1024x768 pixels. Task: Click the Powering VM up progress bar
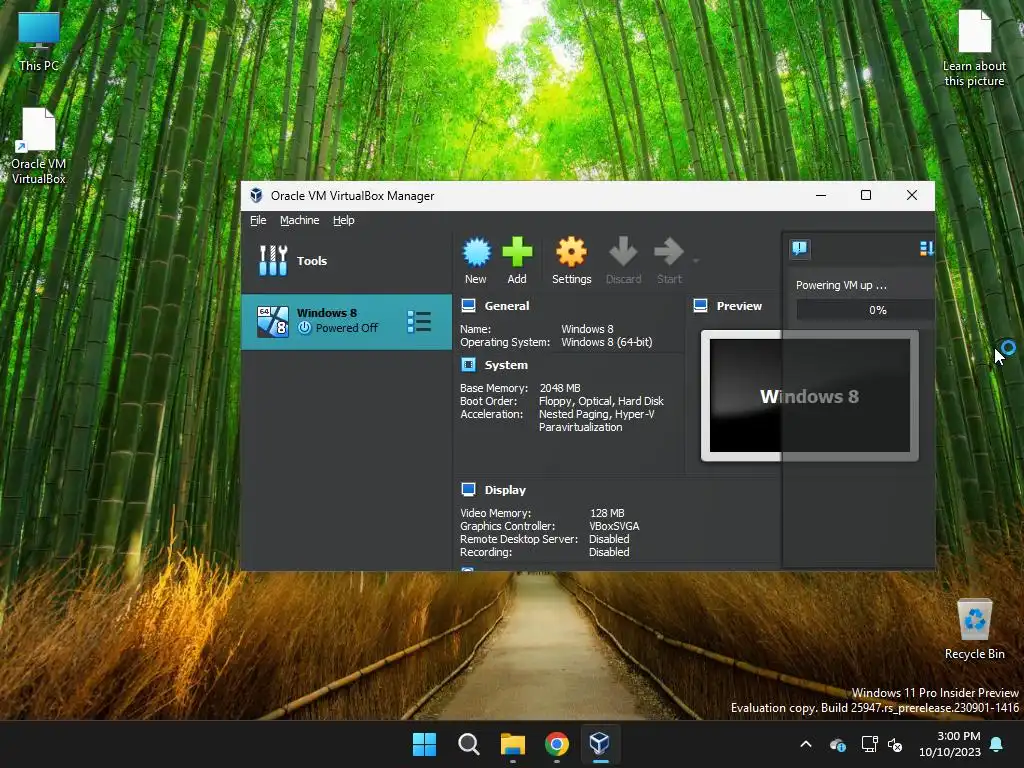pos(865,310)
